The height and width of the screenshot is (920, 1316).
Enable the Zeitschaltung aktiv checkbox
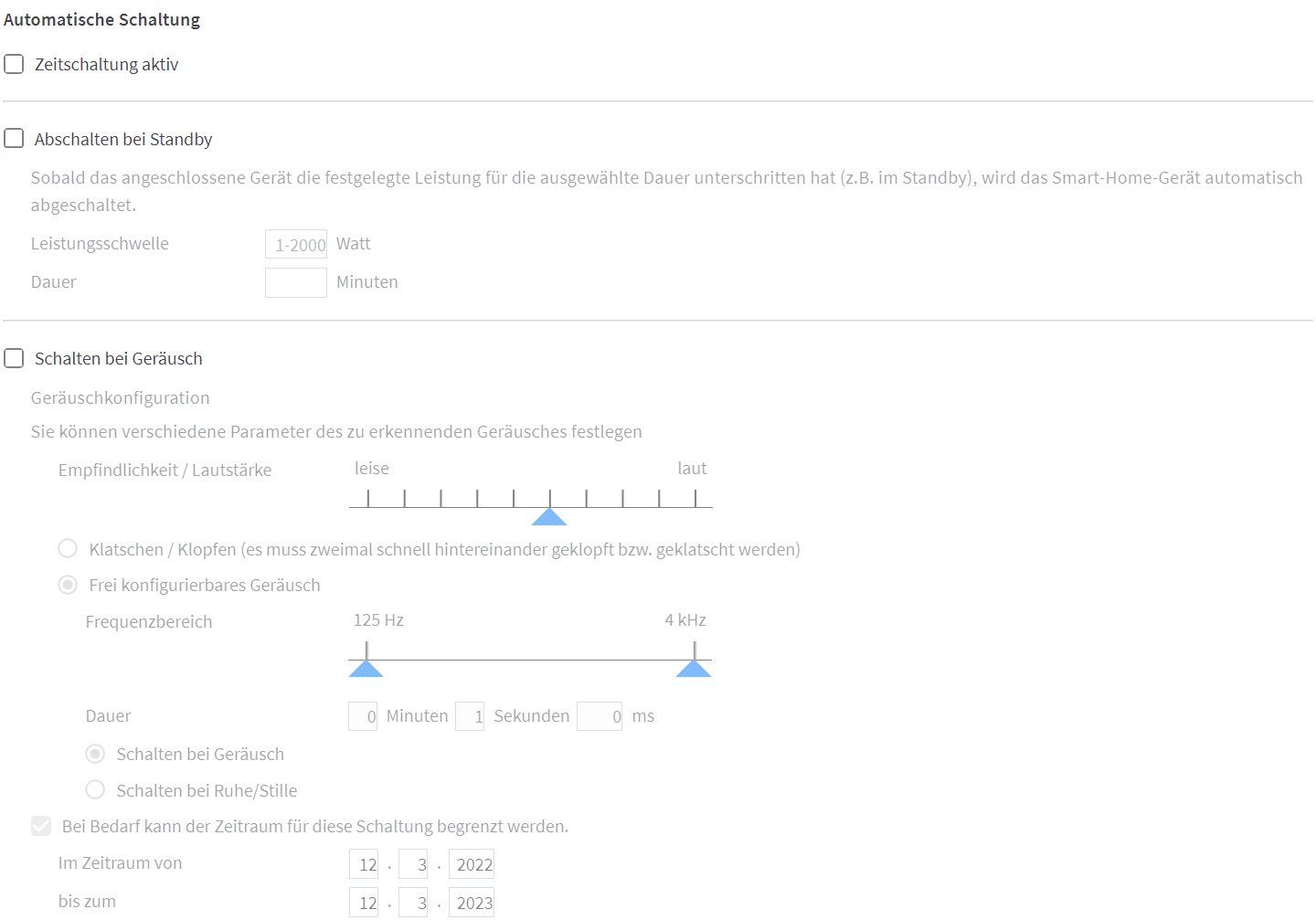coord(14,64)
